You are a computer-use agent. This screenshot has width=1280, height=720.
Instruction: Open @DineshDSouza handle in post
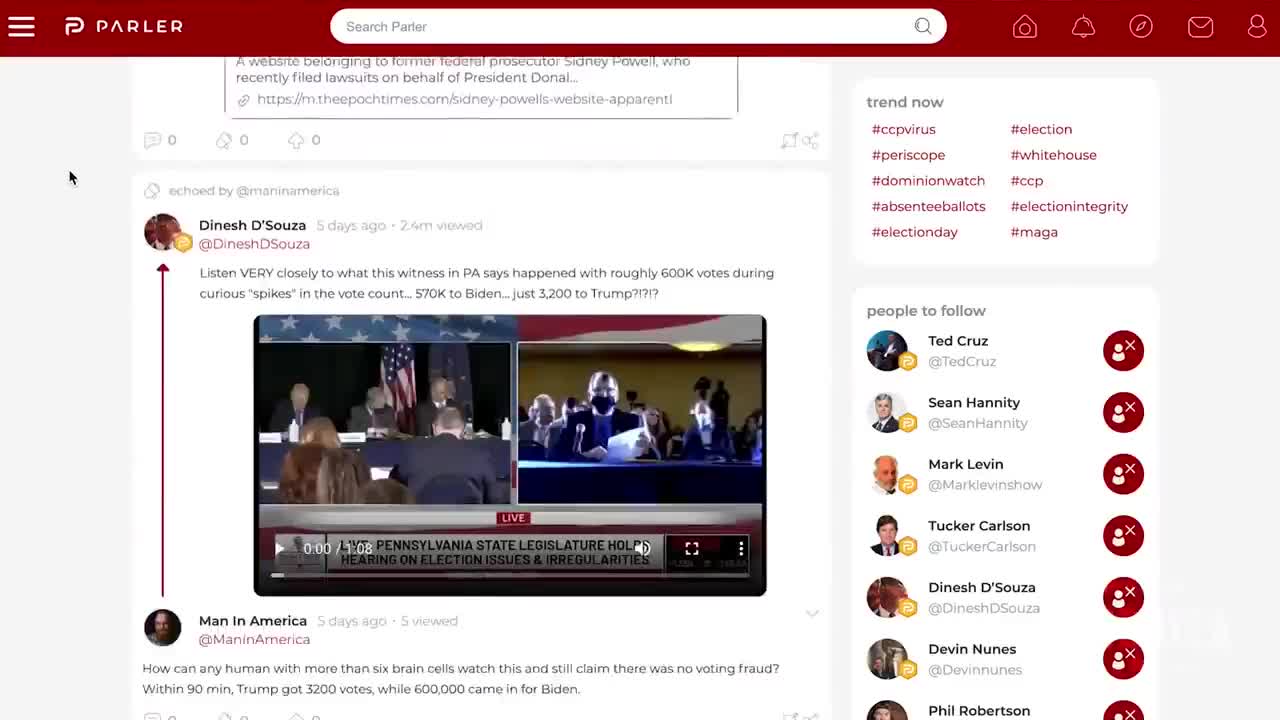[254, 244]
